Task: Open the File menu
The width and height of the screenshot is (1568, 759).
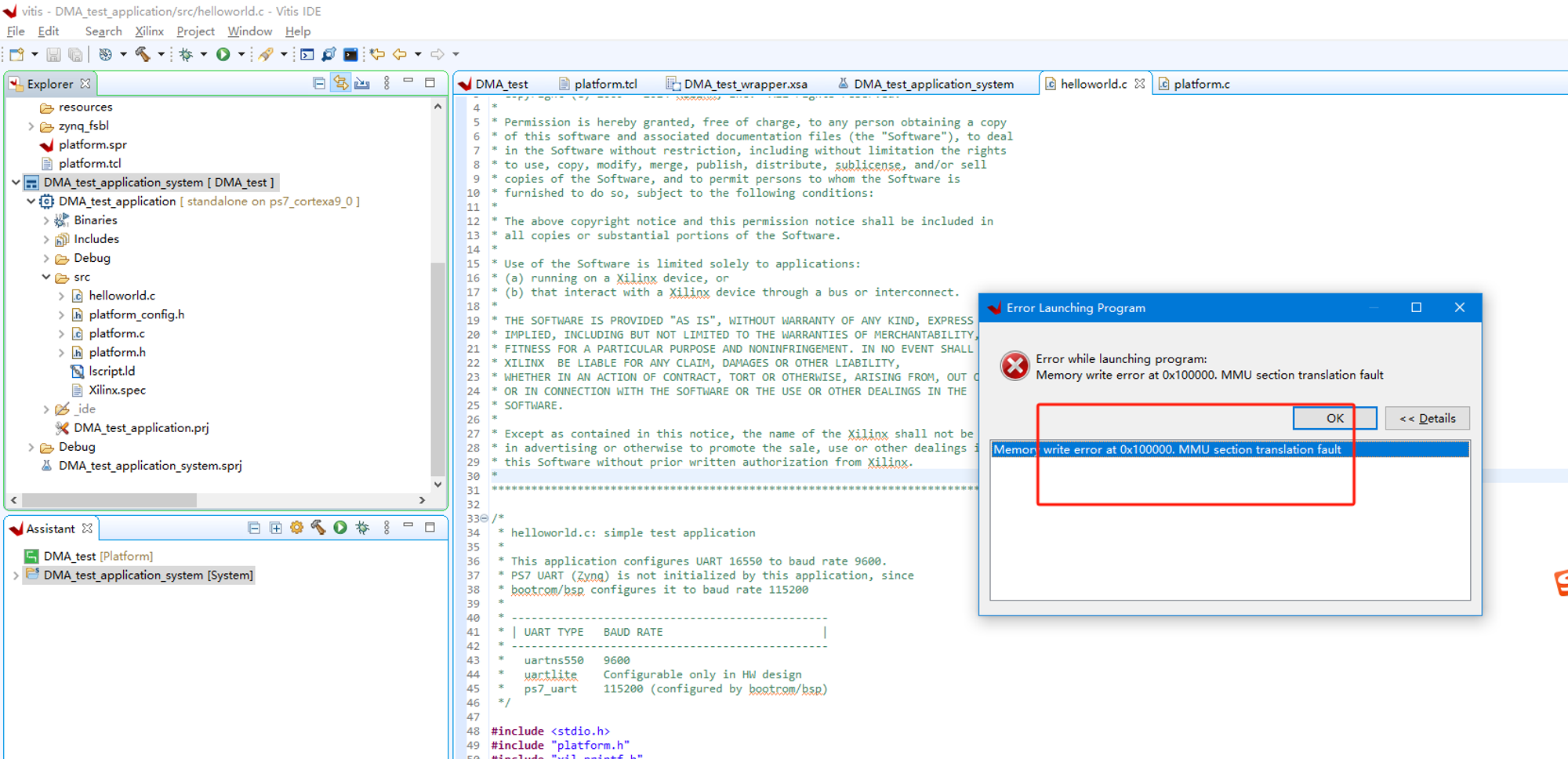Action: click(16, 31)
